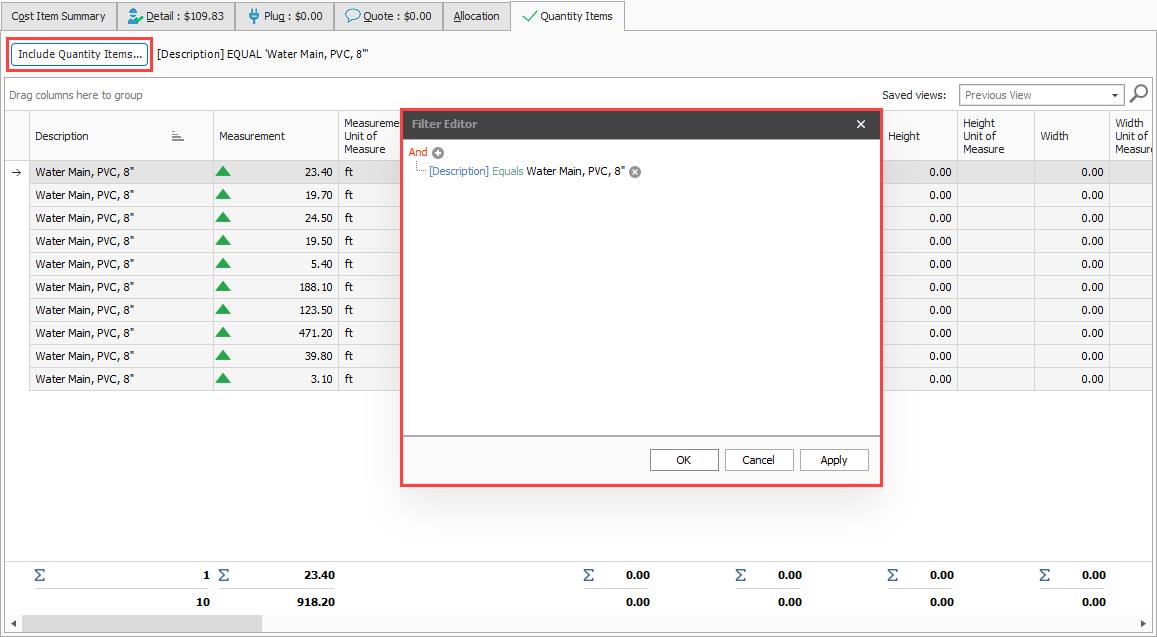Click the Include Quantity Items button
The height and width of the screenshot is (637, 1157).
80,54
